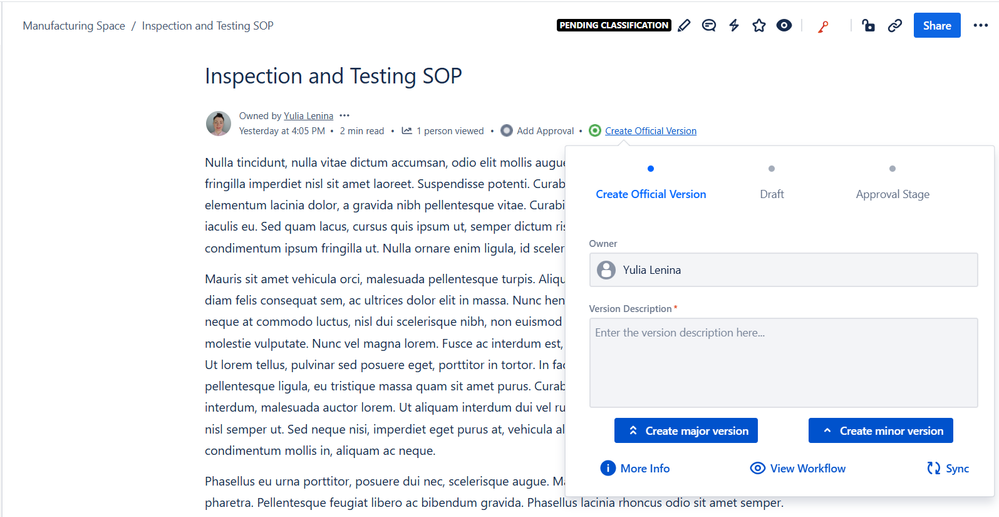
Task: Open the comments icon
Action: point(709,26)
